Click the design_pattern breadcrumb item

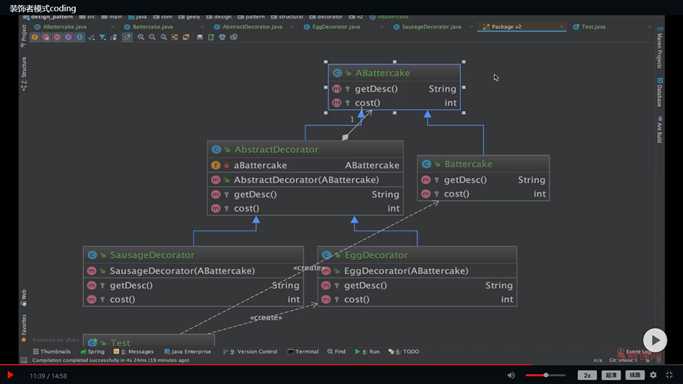click(48, 17)
